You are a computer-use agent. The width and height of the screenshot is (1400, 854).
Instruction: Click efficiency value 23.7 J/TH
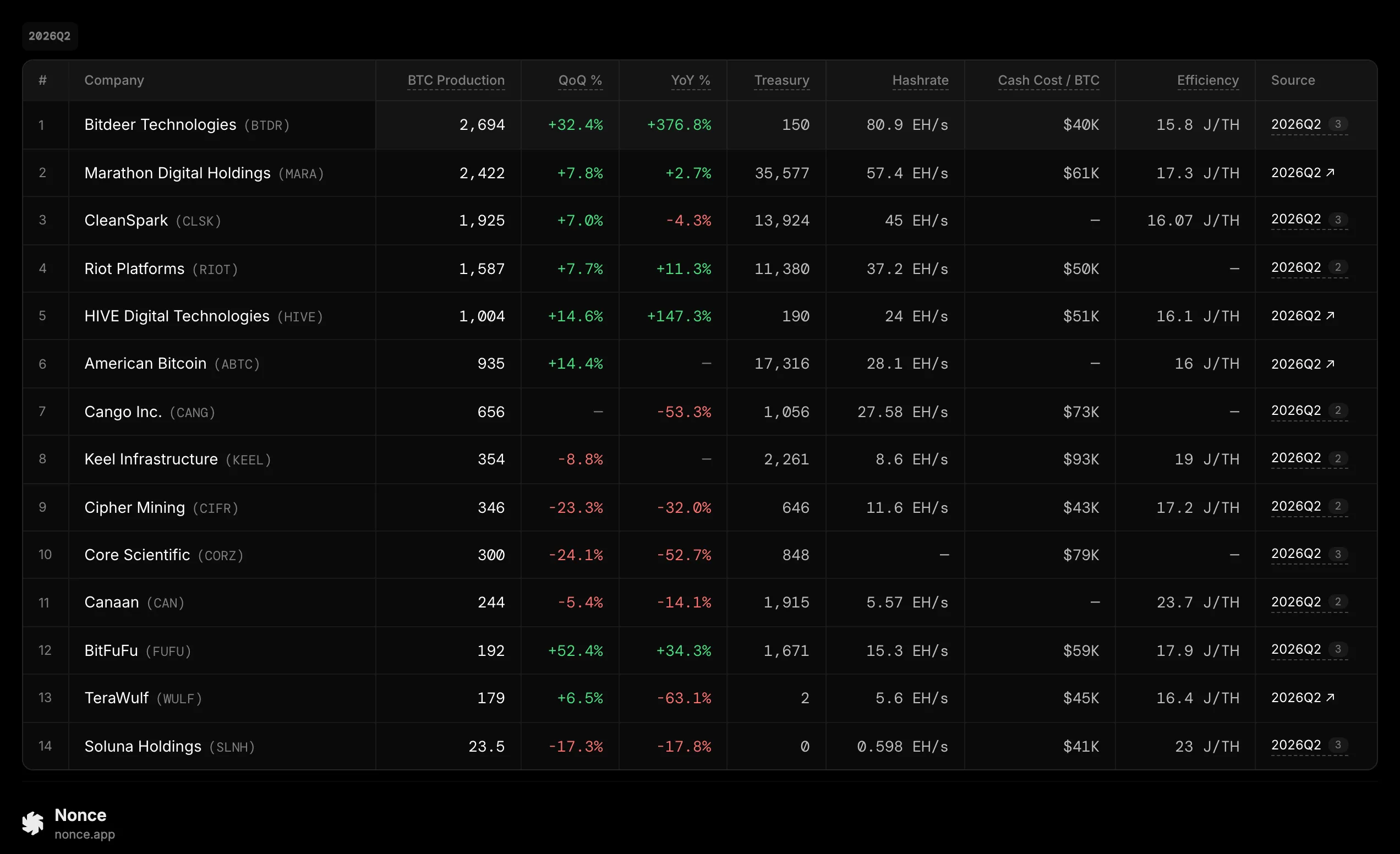click(x=1197, y=603)
